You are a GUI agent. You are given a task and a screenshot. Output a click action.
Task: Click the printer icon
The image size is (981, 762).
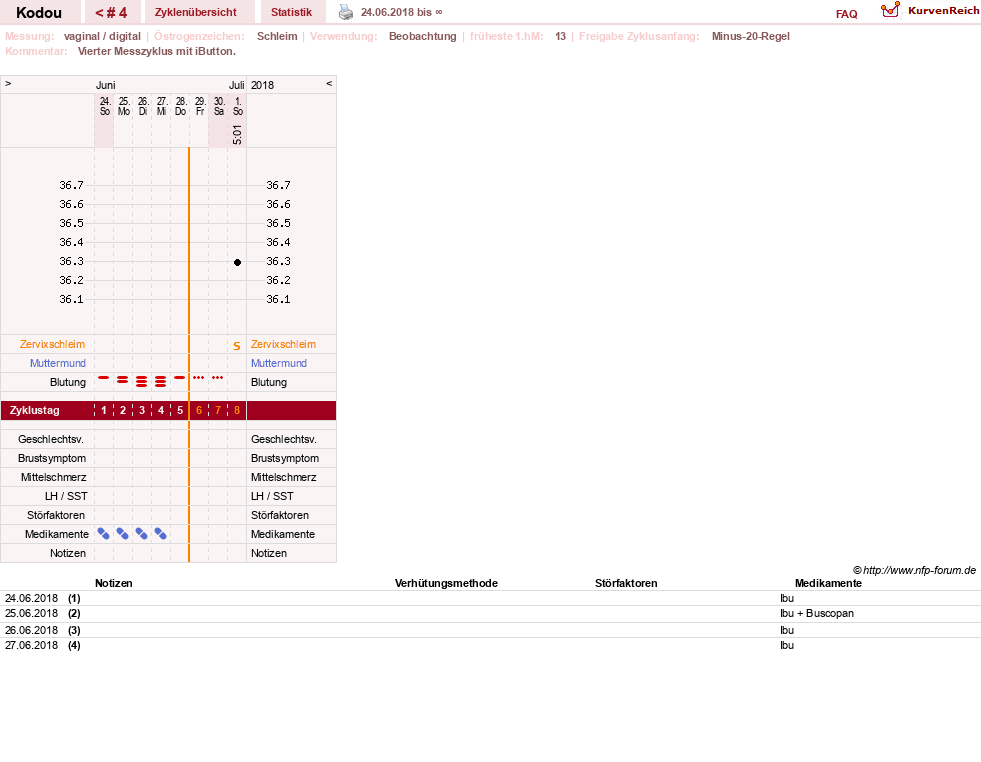pos(346,12)
